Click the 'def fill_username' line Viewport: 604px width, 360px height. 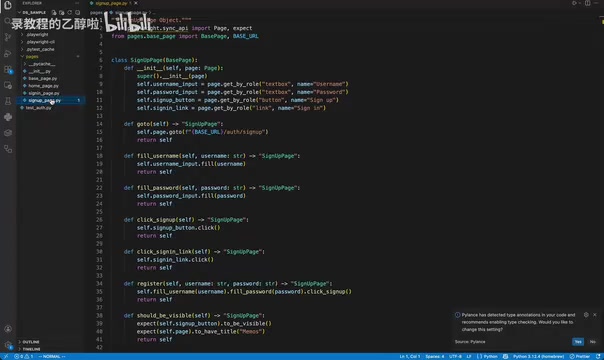(x=212, y=156)
